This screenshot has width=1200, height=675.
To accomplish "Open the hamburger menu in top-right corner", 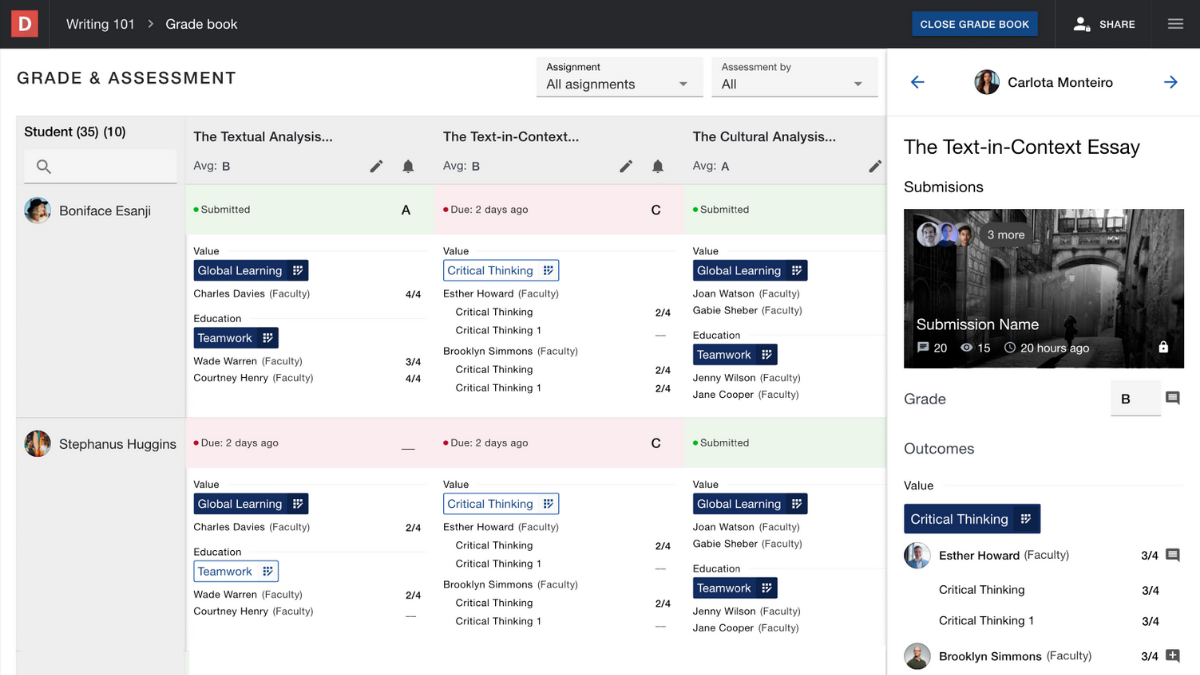I will [x=1175, y=23].
